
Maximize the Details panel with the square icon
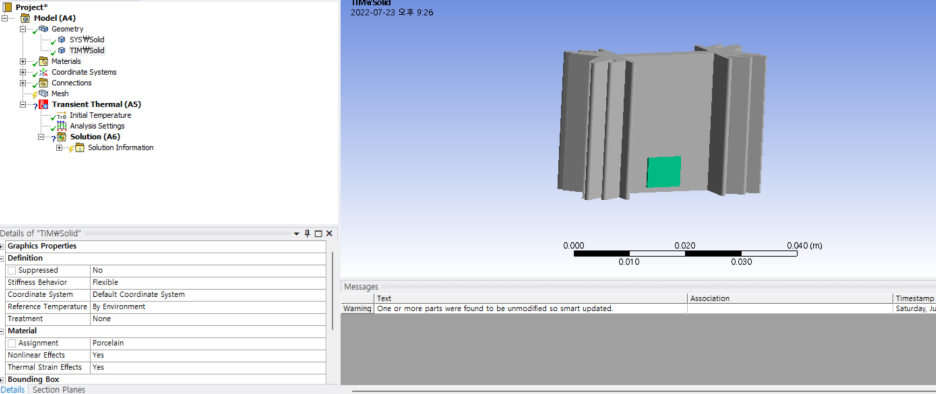[318, 233]
